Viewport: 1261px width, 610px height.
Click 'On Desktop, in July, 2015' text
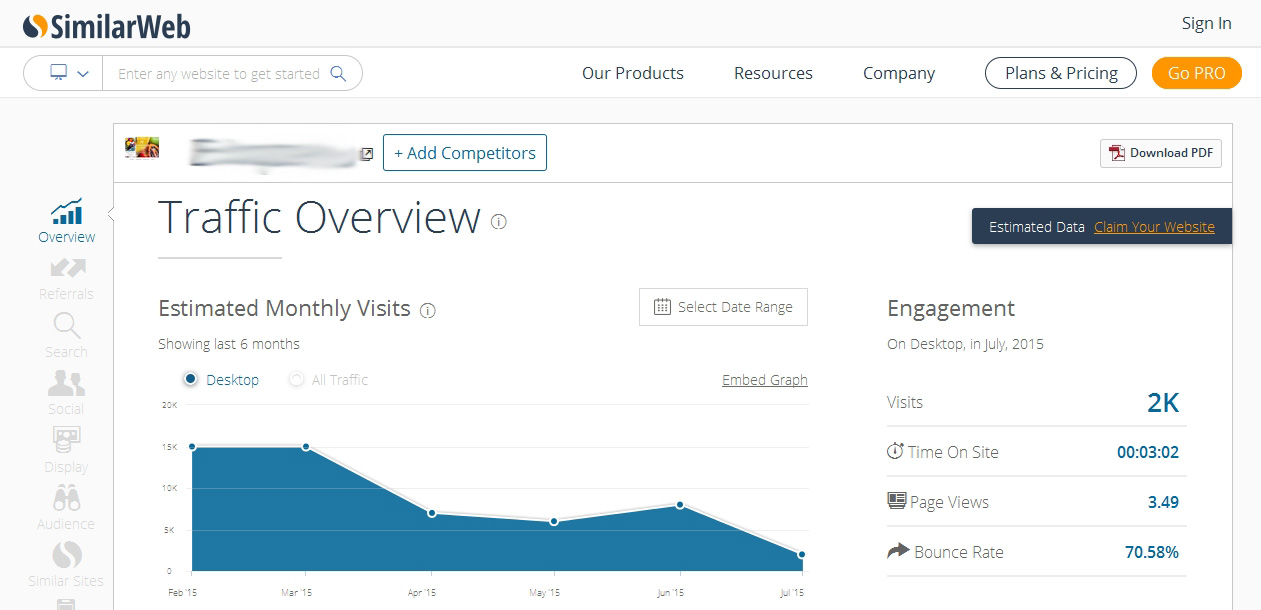click(x=965, y=344)
